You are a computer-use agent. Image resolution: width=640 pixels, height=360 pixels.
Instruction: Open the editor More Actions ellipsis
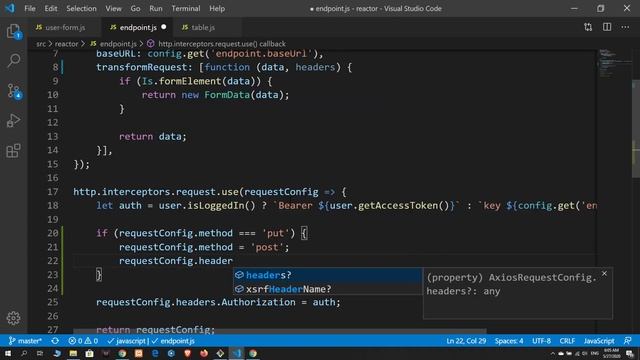coord(625,27)
